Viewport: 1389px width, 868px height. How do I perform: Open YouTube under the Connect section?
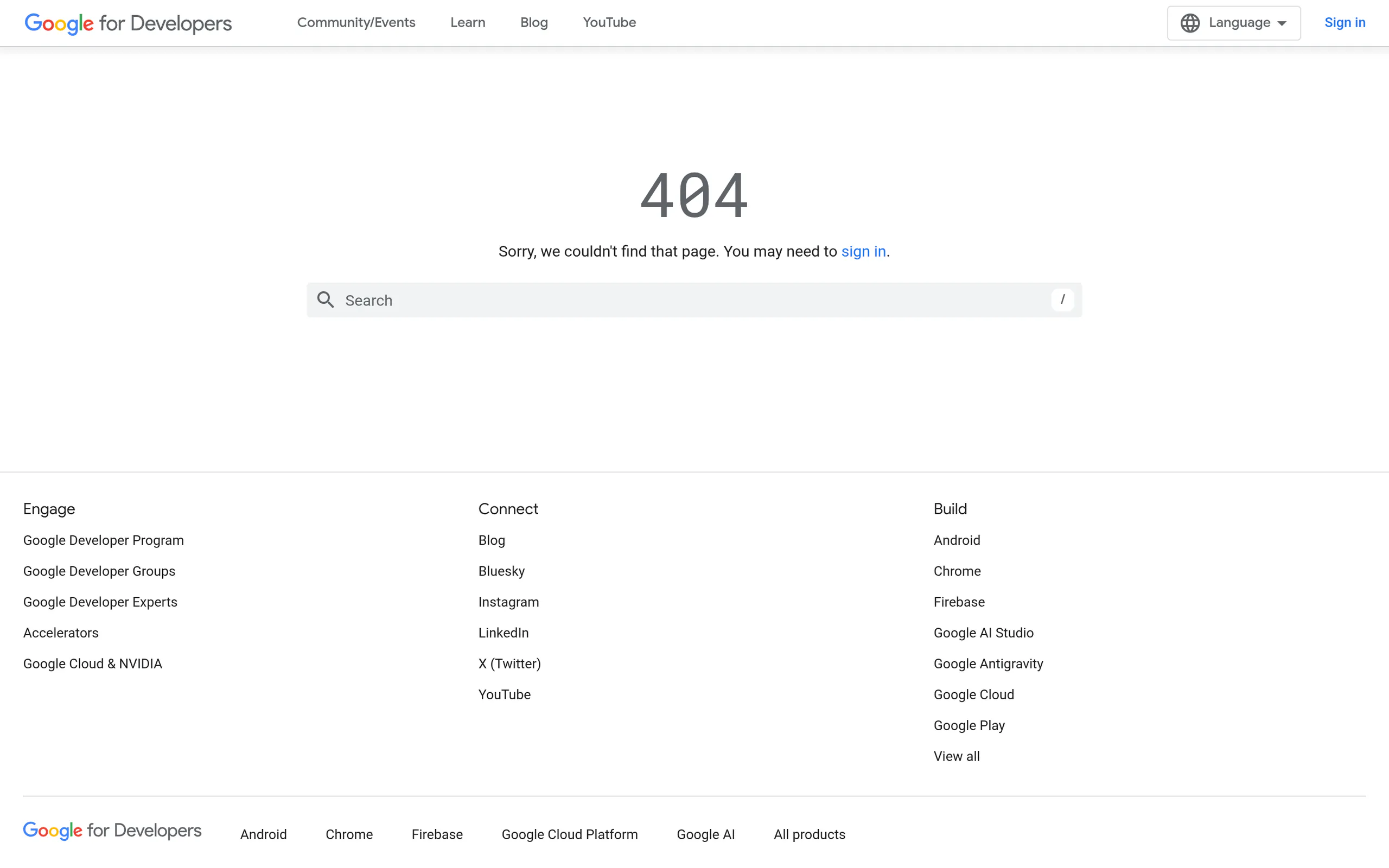point(505,694)
